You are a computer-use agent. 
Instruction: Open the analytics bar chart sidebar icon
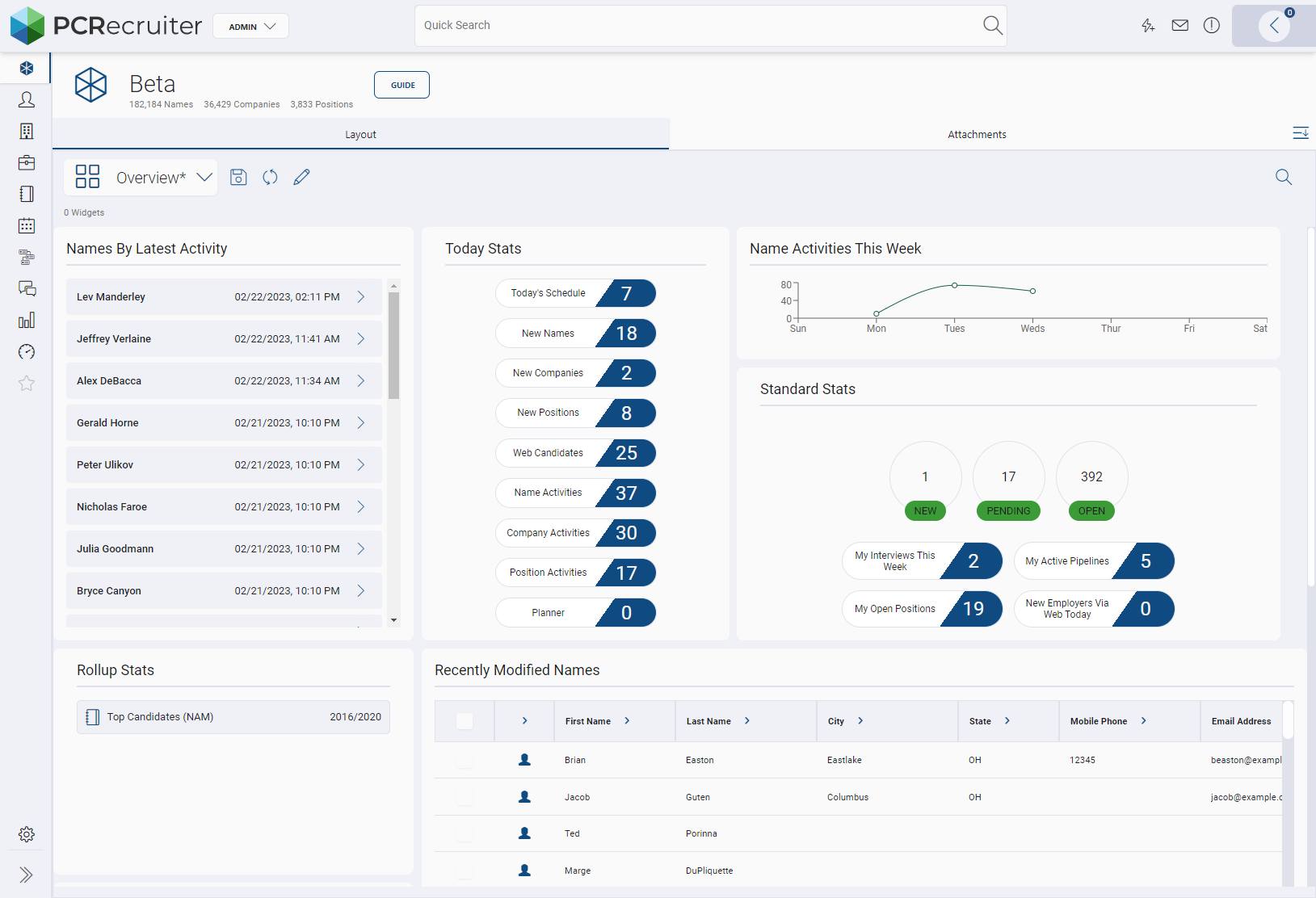[x=27, y=321]
